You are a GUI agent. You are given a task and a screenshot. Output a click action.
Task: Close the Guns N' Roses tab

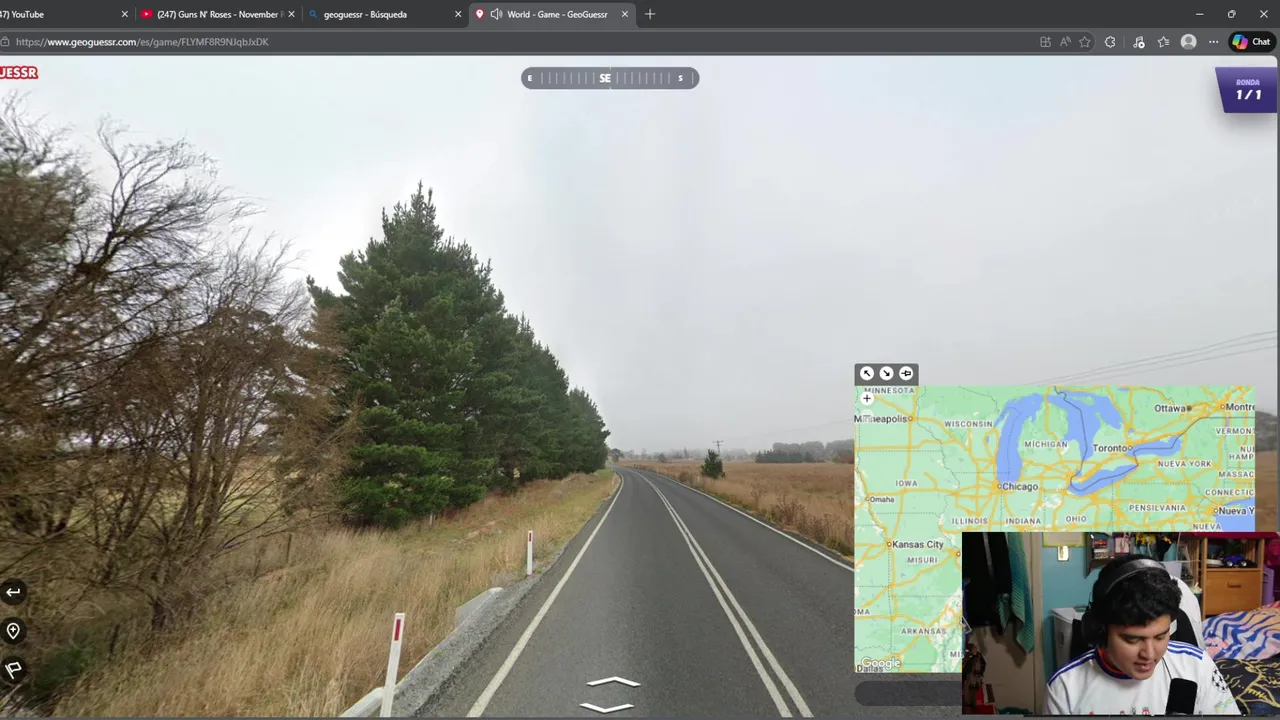291,14
